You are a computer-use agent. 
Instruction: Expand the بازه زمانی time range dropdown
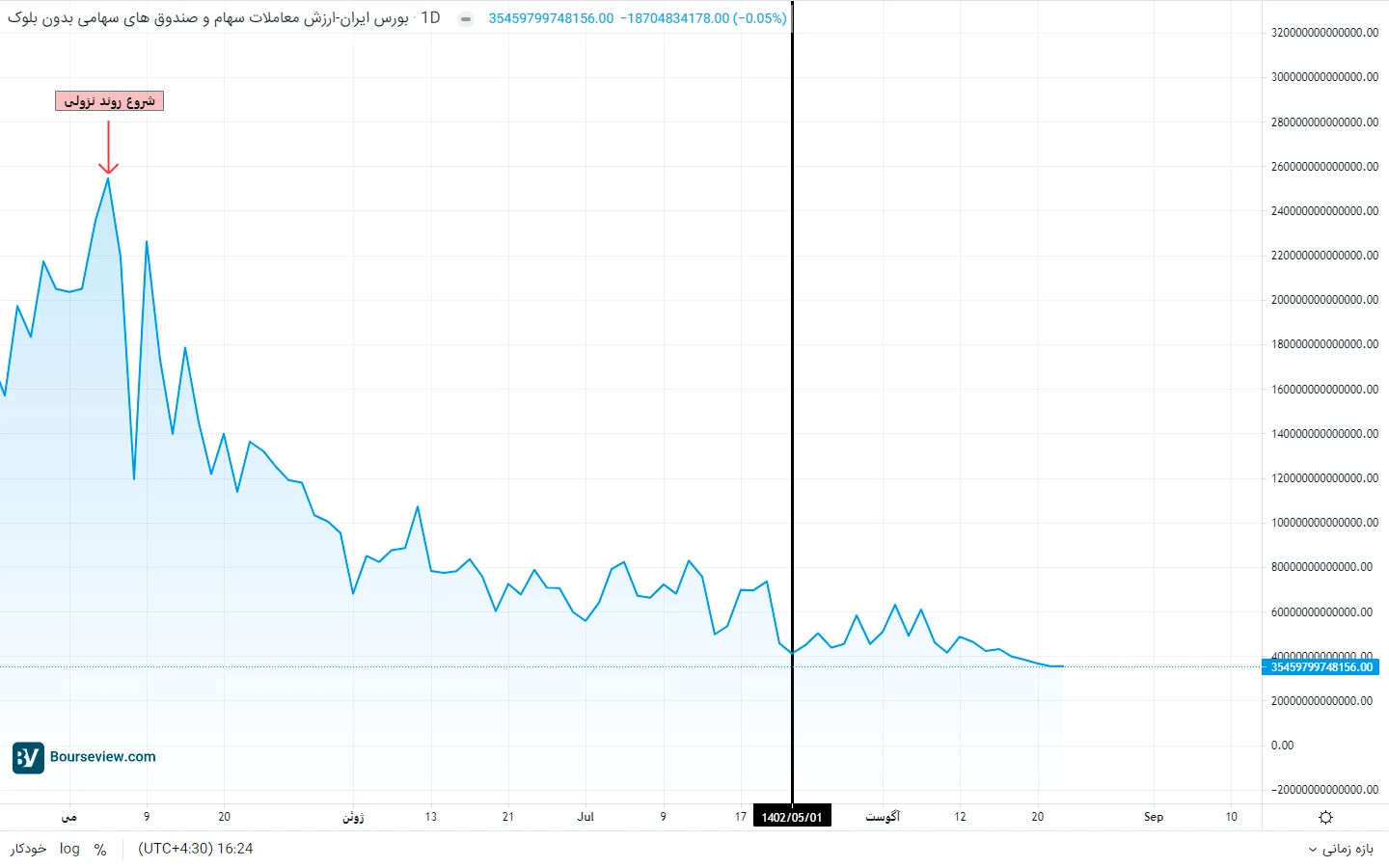pyautogui.click(x=1341, y=849)
